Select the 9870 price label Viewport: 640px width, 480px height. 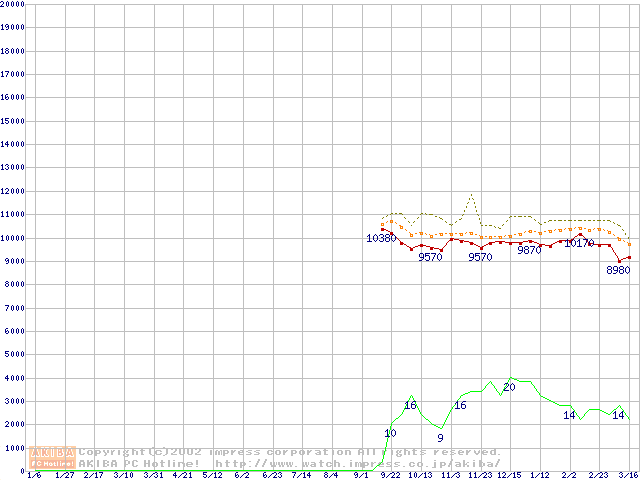point(529,250)
